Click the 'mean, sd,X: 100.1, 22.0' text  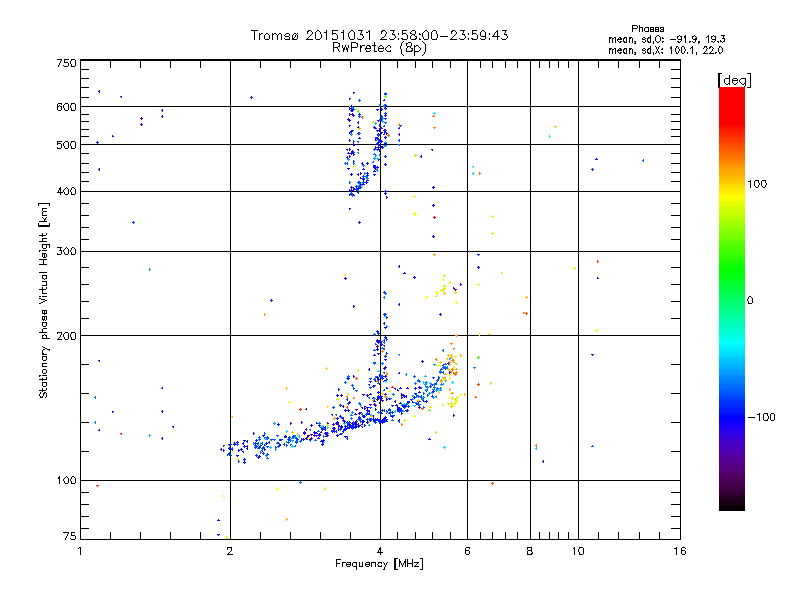tap(665, 51)
